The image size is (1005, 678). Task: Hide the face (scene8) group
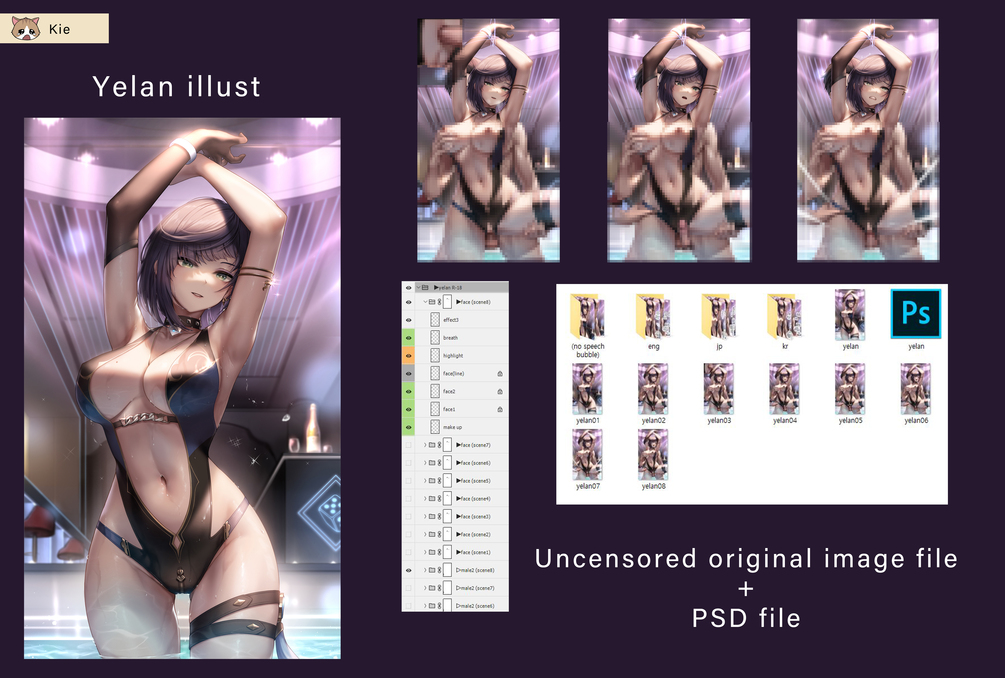pyautogui.click(x=408, y=302)
